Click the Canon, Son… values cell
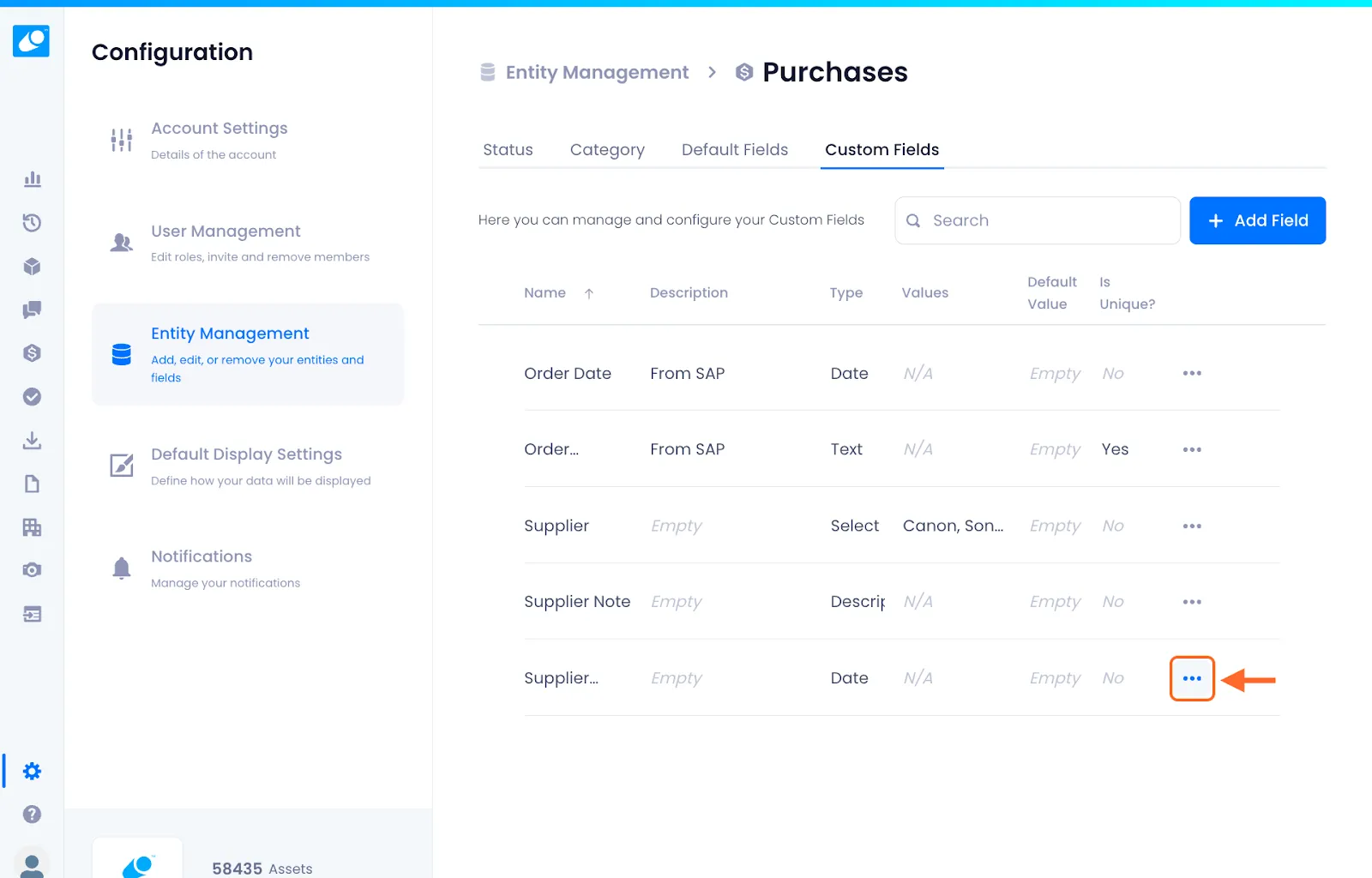Image resolution: width=1372 pixels, height=878 pixels. 953,526
